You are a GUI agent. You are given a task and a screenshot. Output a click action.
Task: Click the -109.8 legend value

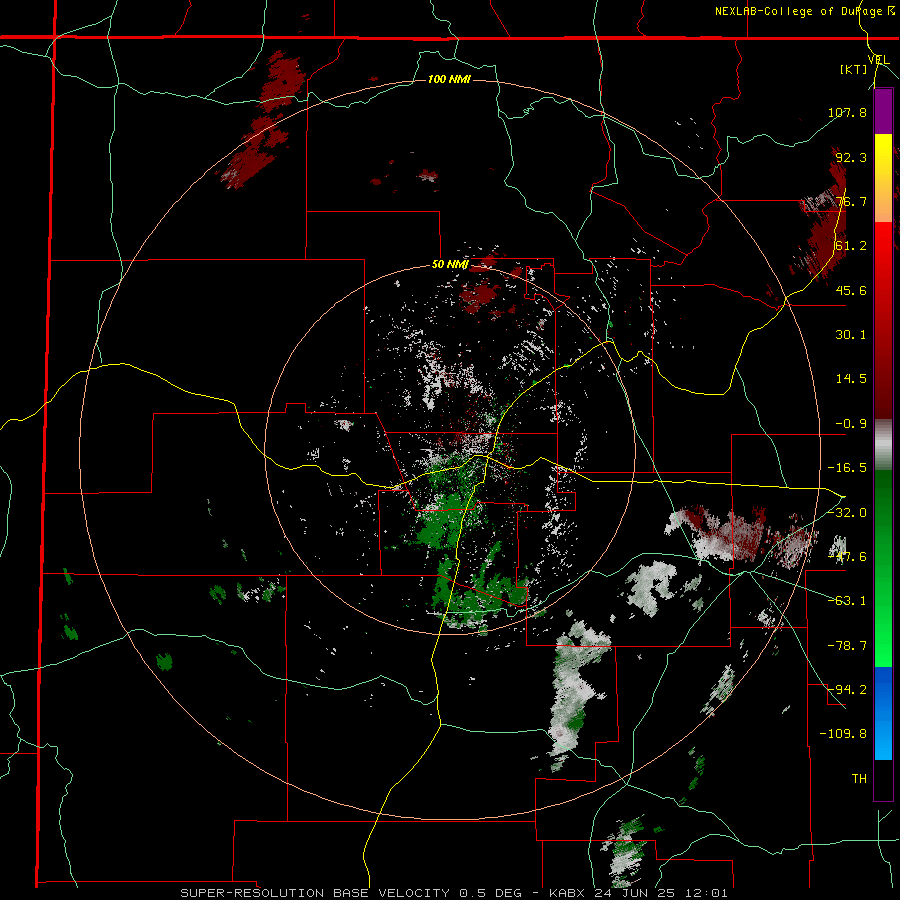coord(843,734)
